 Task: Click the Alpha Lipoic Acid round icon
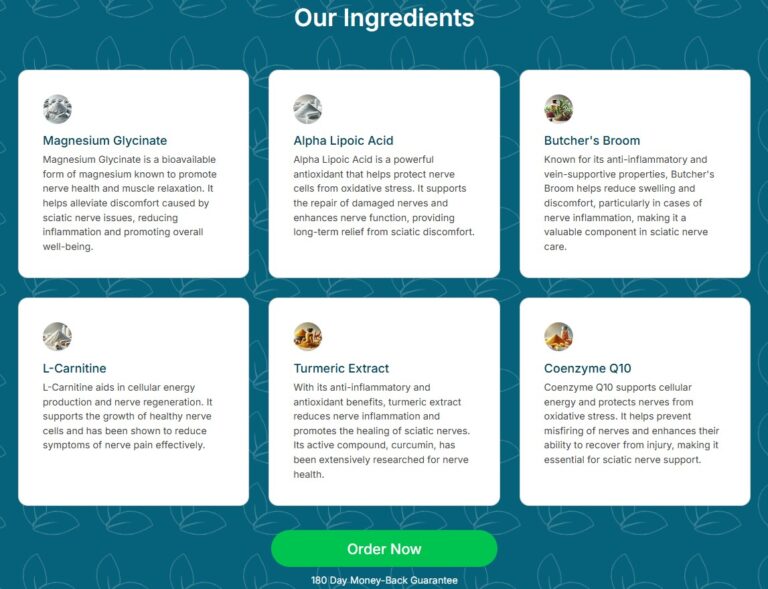307,109
